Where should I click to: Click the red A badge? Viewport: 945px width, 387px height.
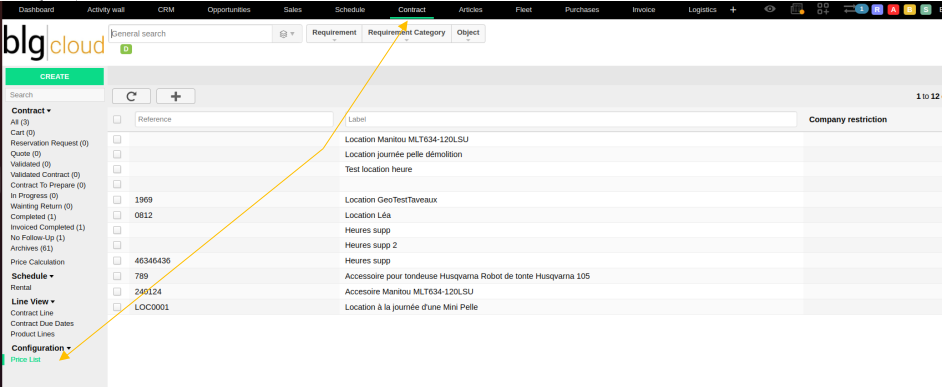tap(893, 10)
